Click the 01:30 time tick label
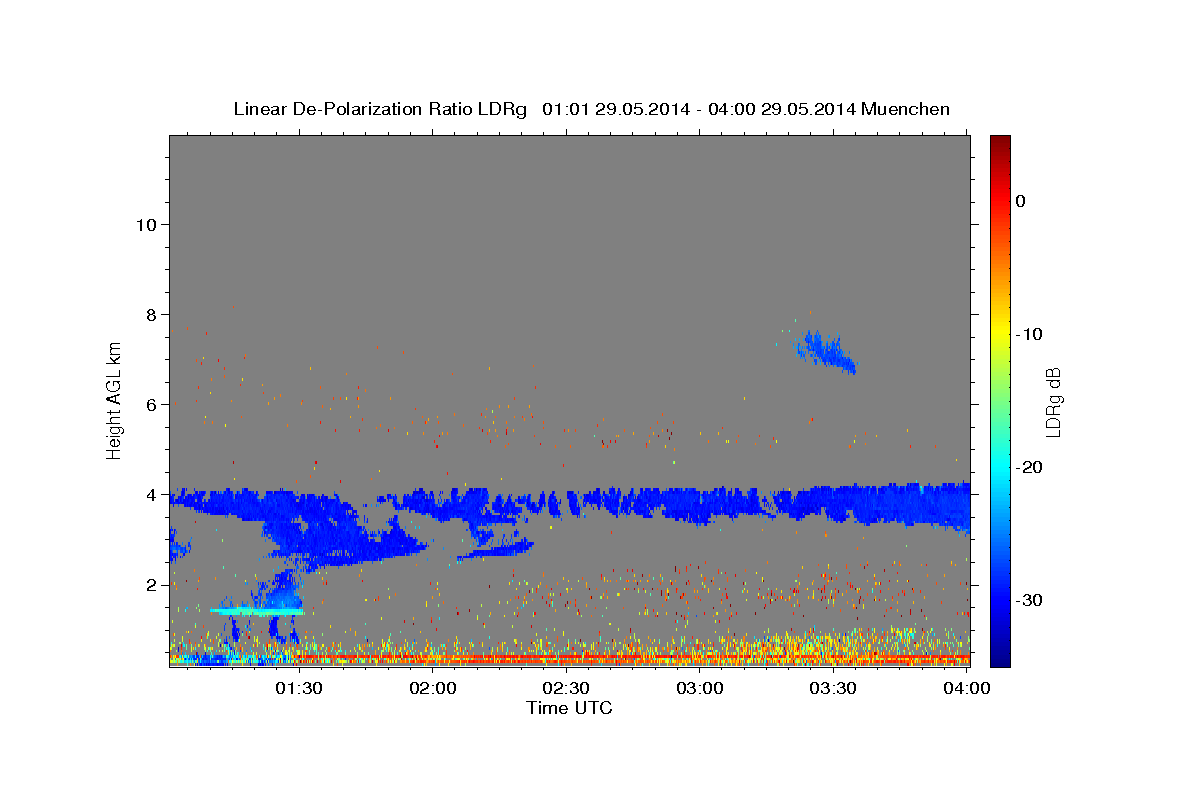Viewport: 1200px width, 800px height. pyautogui.click(x=299, y=689)
